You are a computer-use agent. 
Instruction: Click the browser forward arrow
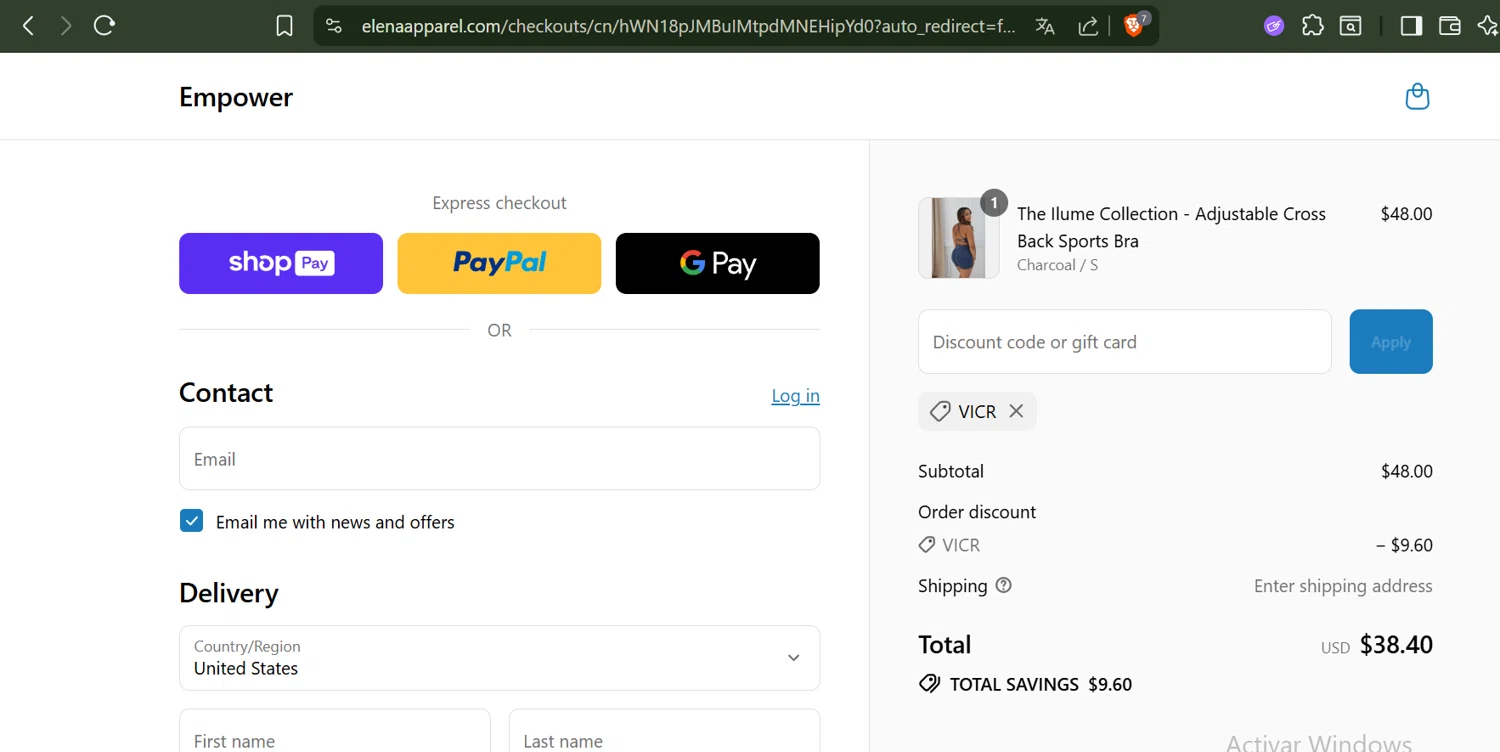pos(66,26)
